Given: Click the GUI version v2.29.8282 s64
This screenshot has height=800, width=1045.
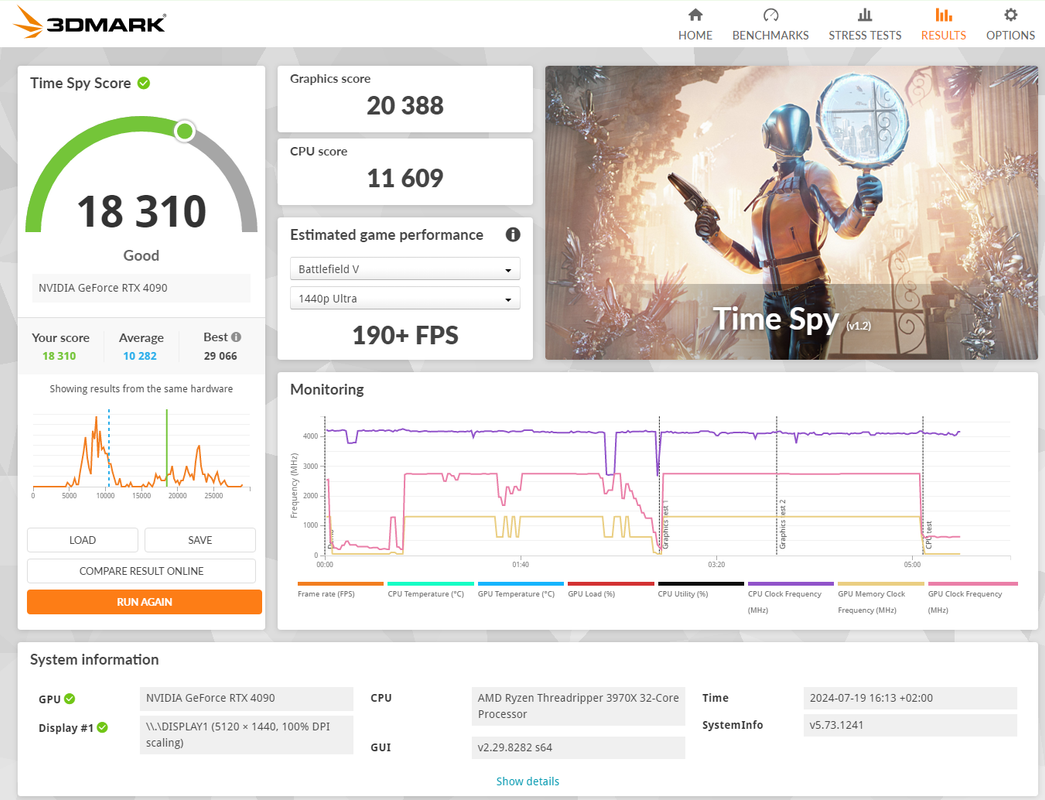Looking at the screenshot, I should (578, 747).
